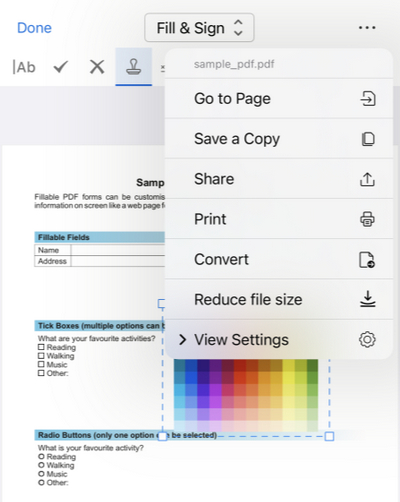Select the checkmark stamp tool
The height and width of the screenshot is (502, 400).
(x=61, y=67)
